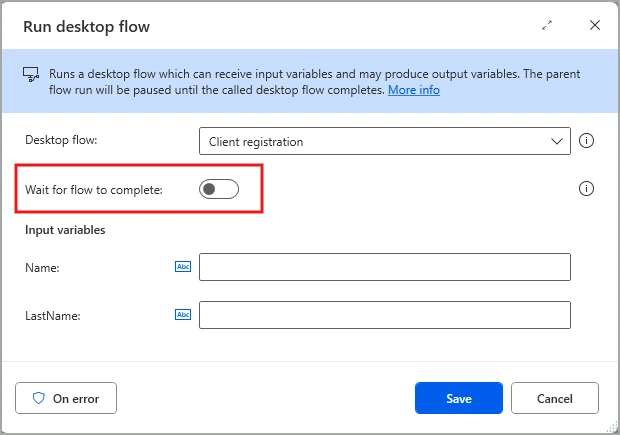Open the Client registration combo box
This screenshot has width=620, height=435.
pyautogui.click(x=384, y=141)
